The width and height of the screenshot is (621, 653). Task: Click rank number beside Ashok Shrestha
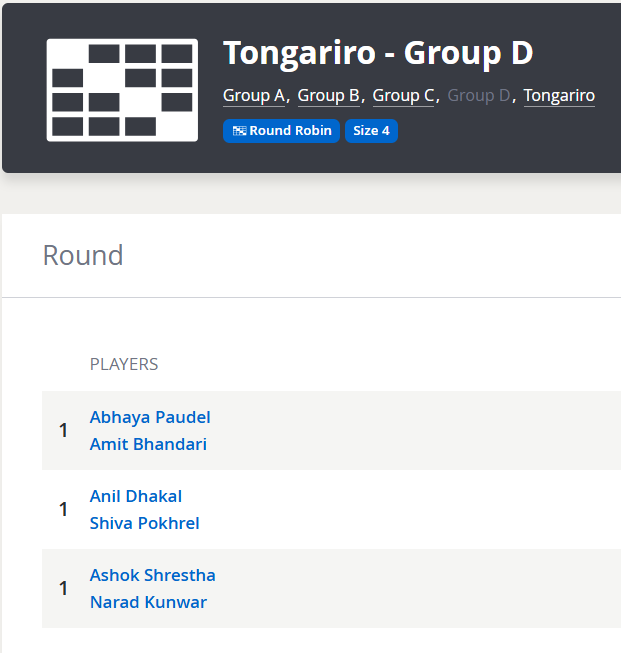point(64,589)
